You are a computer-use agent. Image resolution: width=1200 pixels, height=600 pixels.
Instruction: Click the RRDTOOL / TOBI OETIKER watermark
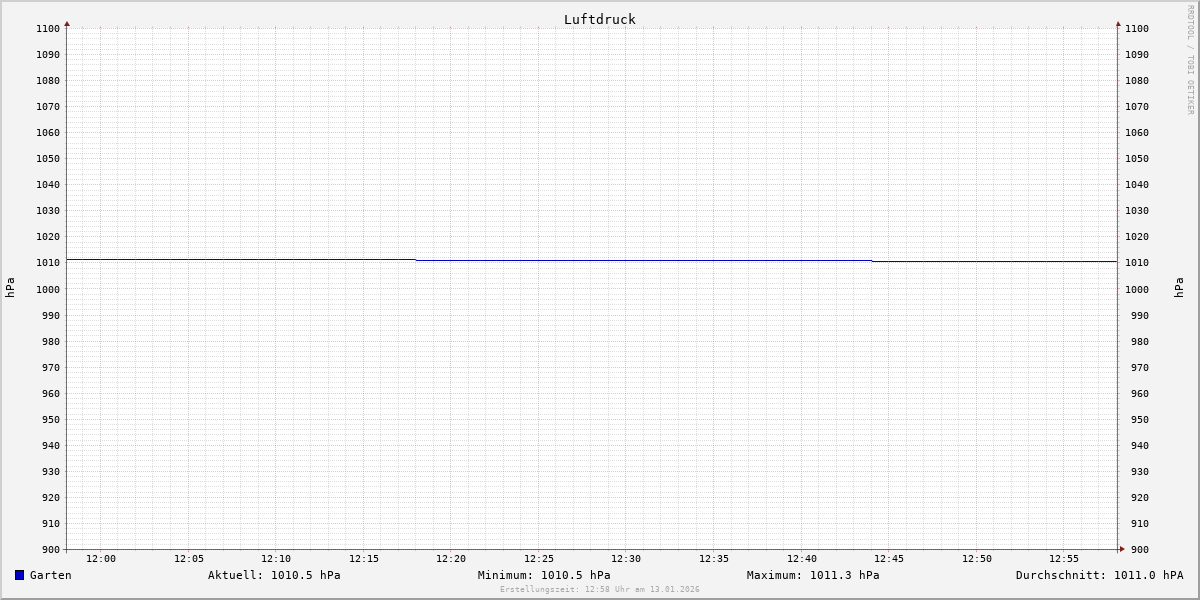1190,60
